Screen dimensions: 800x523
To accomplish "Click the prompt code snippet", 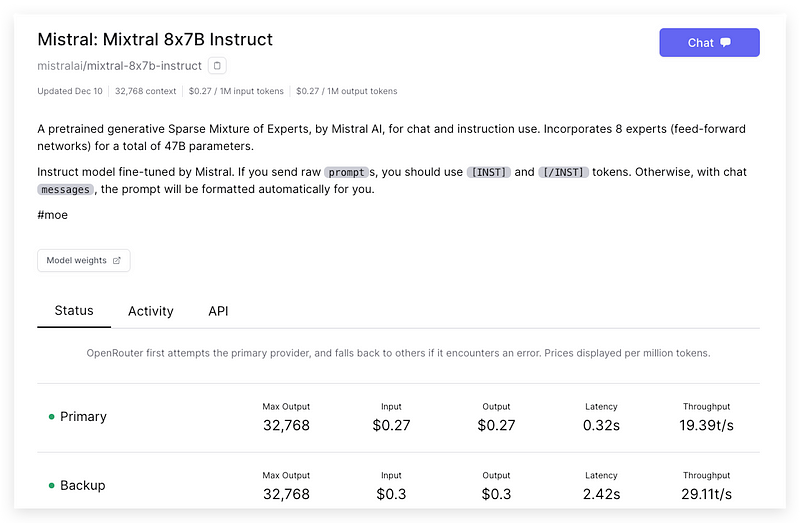I will 346,172.
